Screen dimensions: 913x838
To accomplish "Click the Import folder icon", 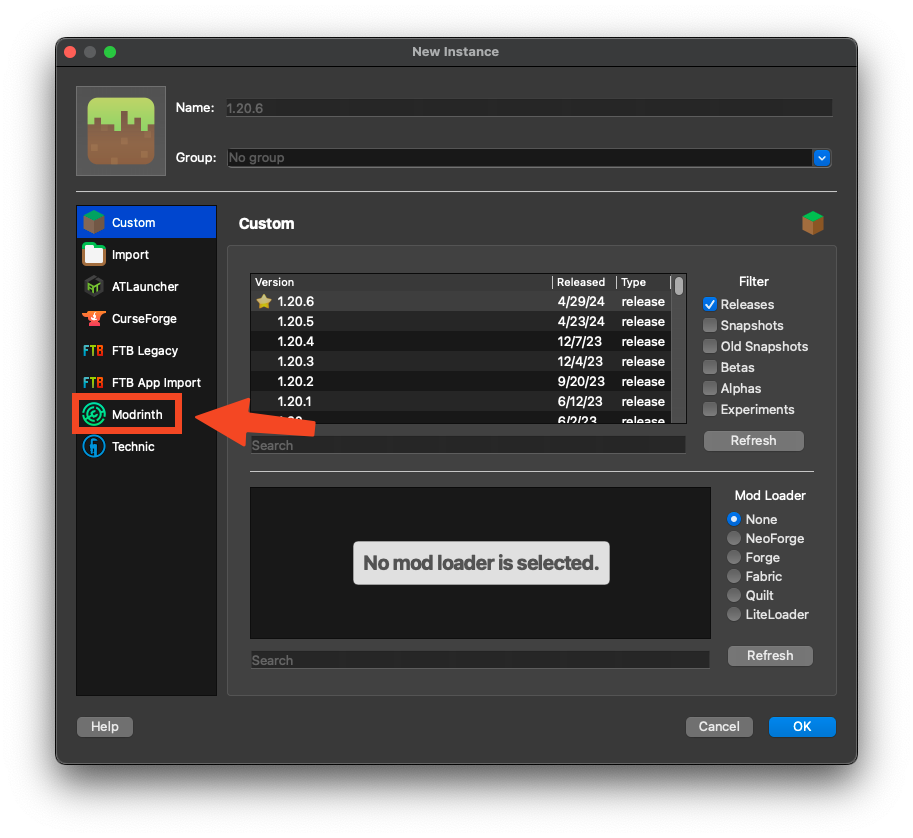I will point(94,255).
